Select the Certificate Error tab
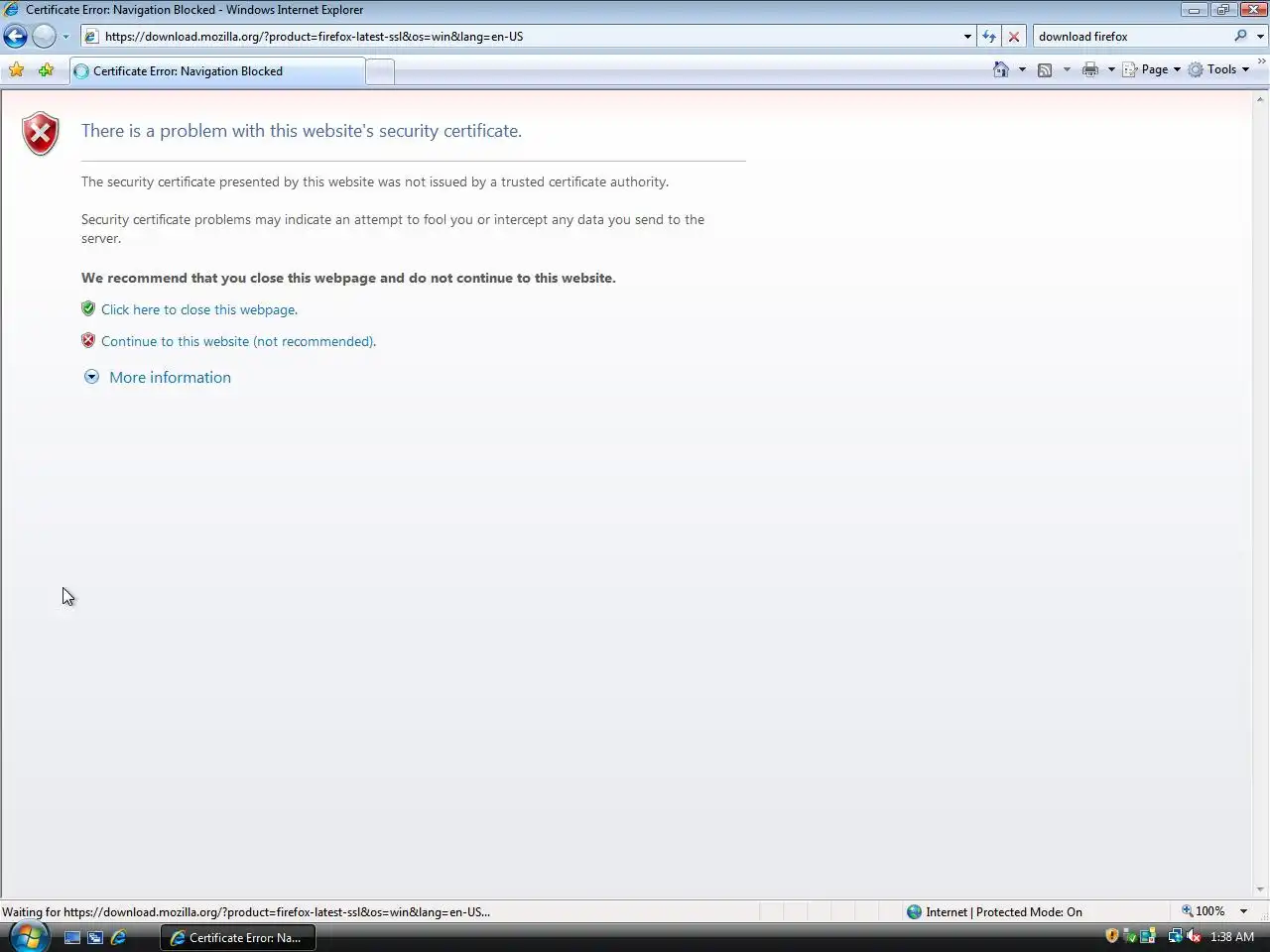The width and height of the screenshot is (1270, 952). point(217,71)
